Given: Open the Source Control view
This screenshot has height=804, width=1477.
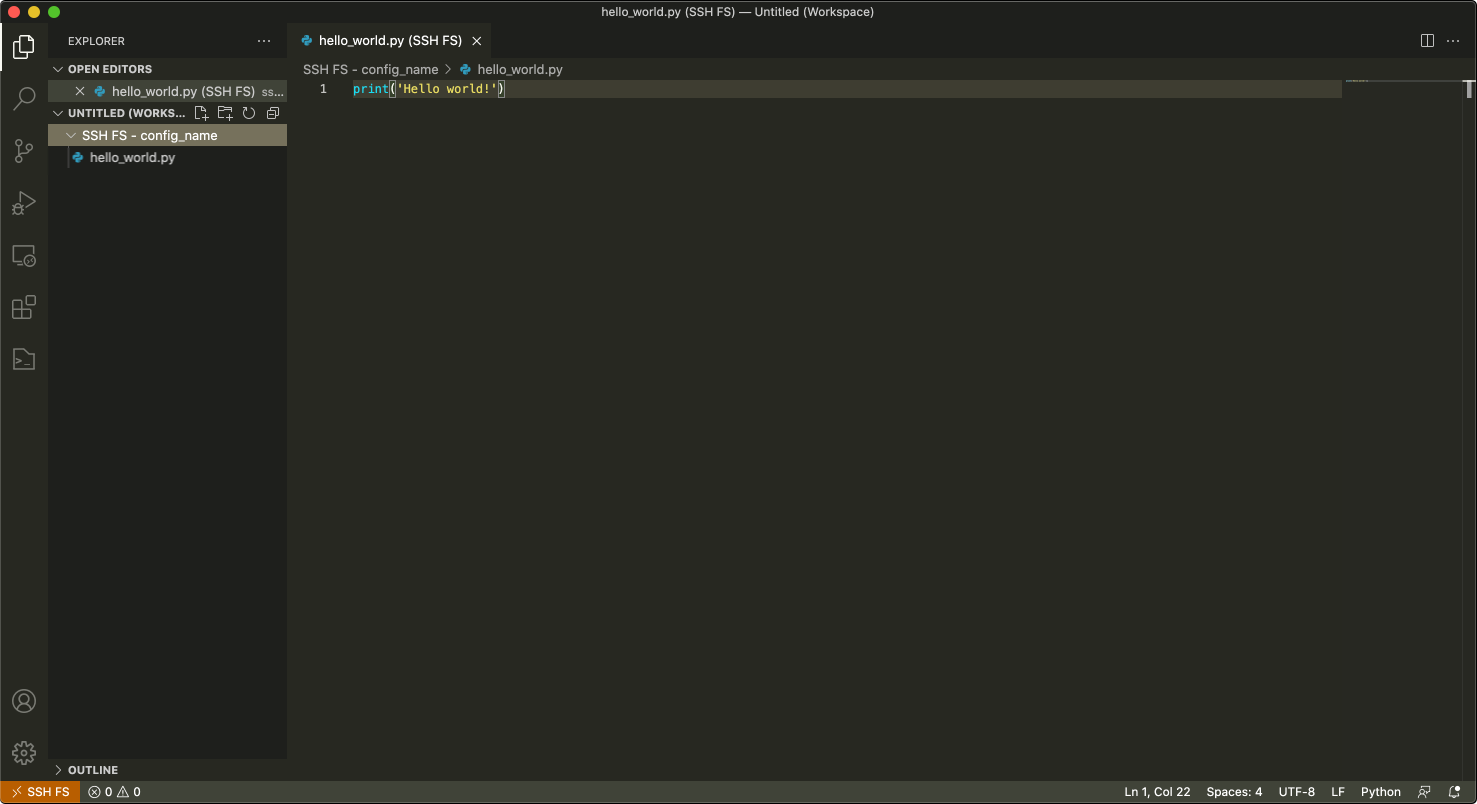Looking at the screenshot, I should 24,151.
